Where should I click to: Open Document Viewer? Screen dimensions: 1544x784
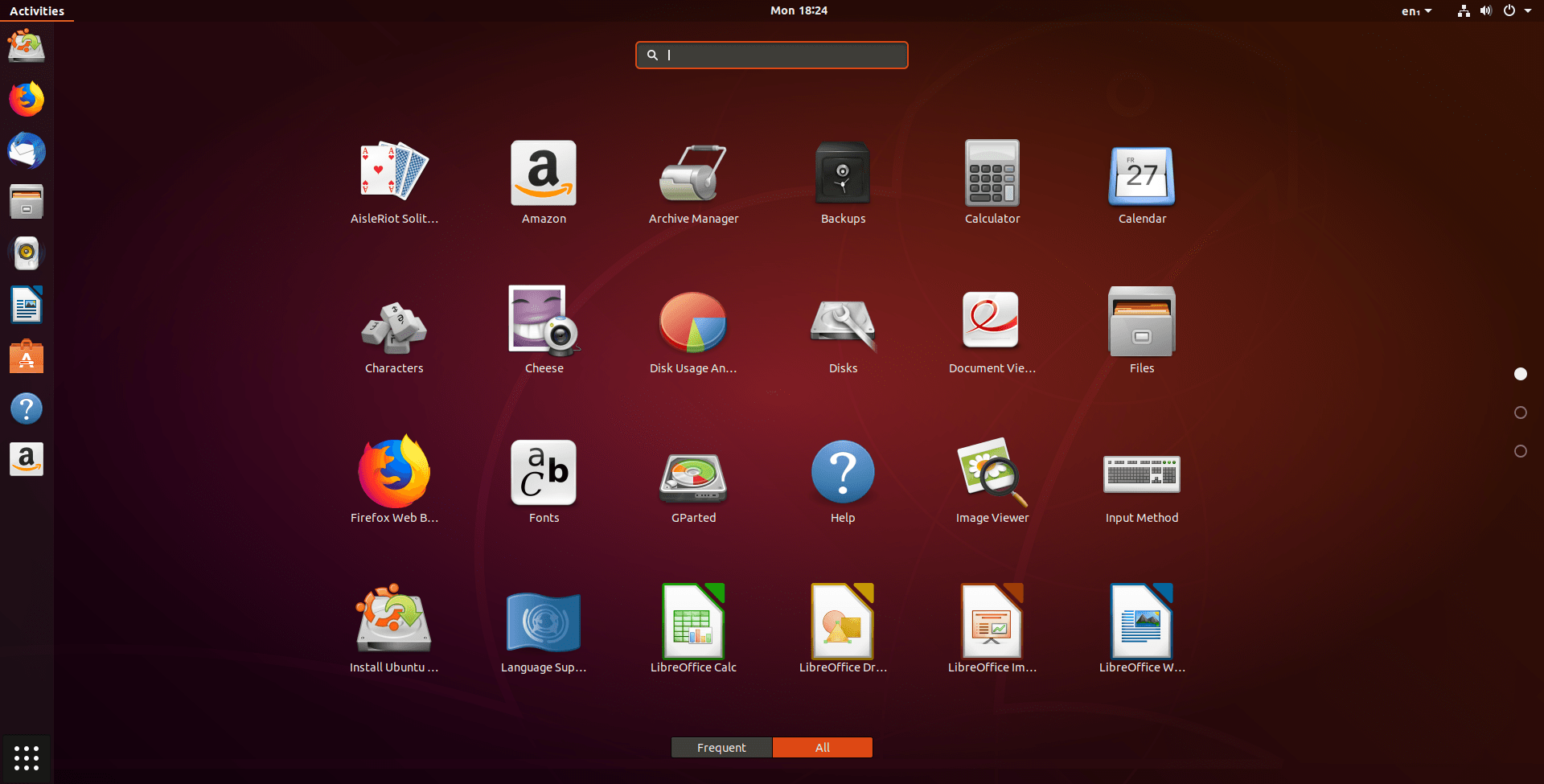click(x=992, y=331)
